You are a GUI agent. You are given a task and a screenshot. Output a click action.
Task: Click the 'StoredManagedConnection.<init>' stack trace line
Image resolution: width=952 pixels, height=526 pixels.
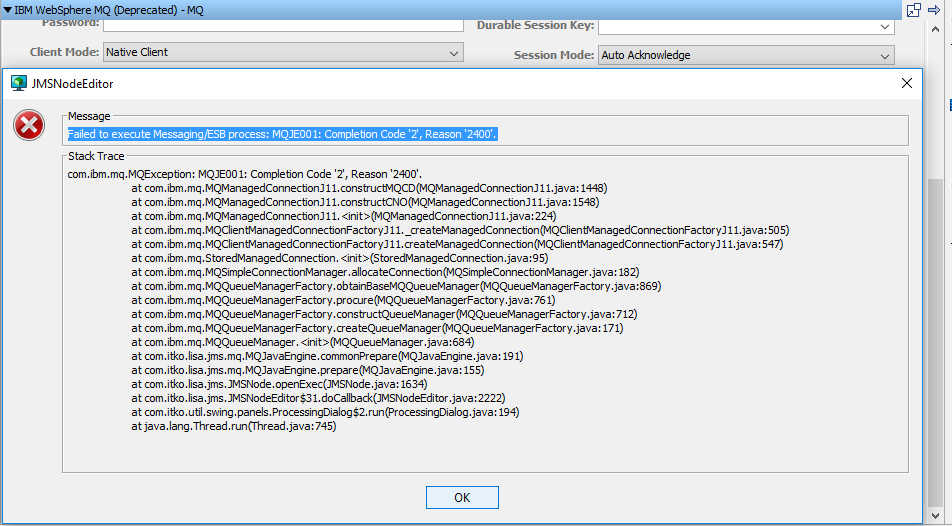pyautogui.click(x=339, y=258)
